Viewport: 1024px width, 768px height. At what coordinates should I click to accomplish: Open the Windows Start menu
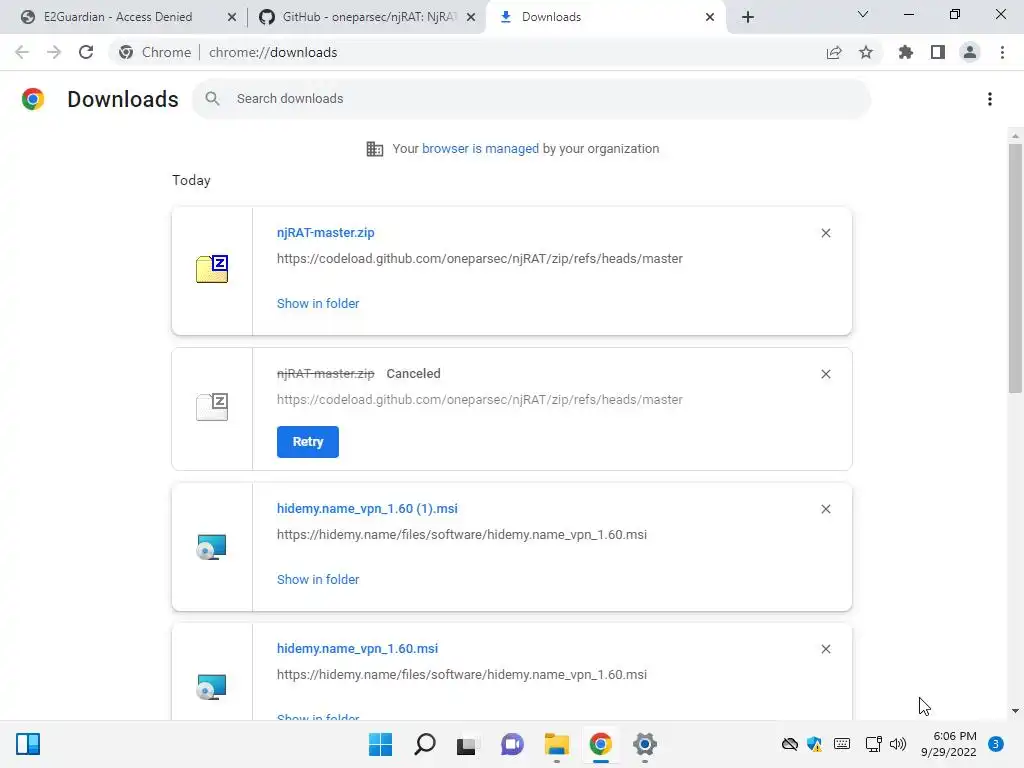pos(381,744)
